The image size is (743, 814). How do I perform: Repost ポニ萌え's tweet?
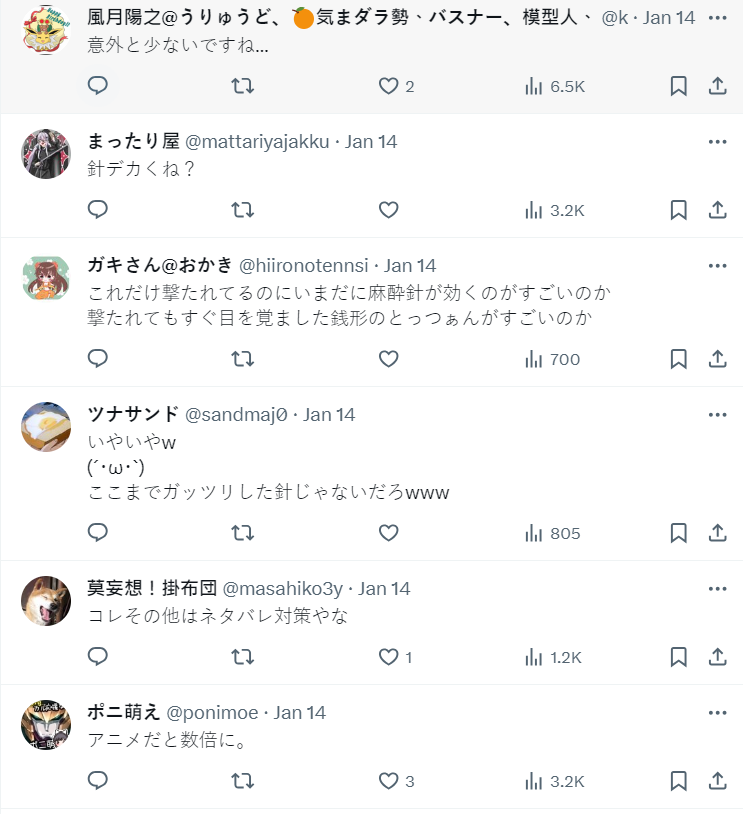(243, 781)
